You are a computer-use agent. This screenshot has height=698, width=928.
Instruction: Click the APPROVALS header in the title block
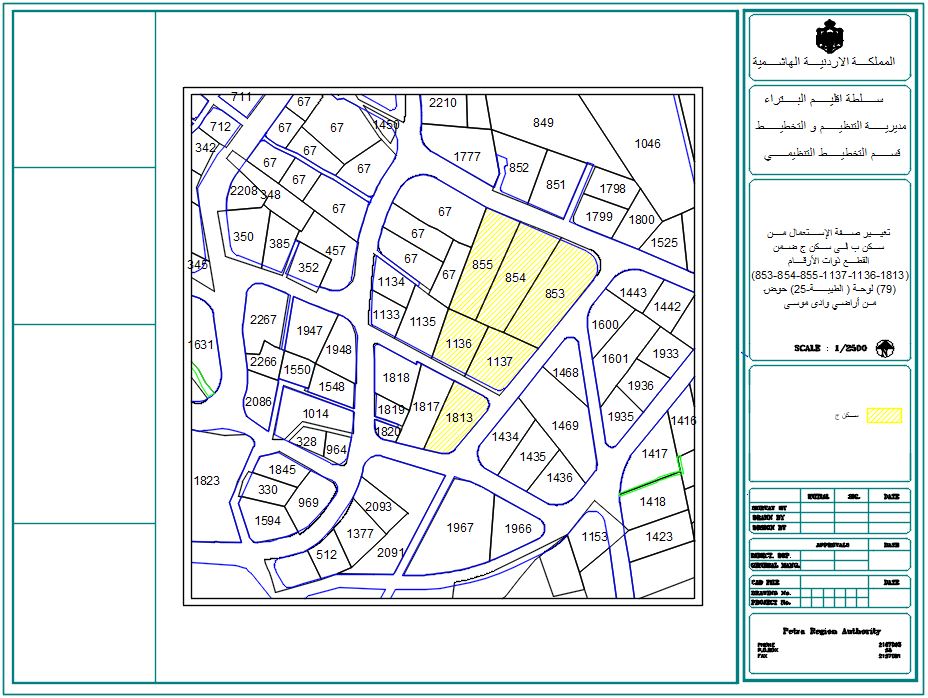click(831, 545)
